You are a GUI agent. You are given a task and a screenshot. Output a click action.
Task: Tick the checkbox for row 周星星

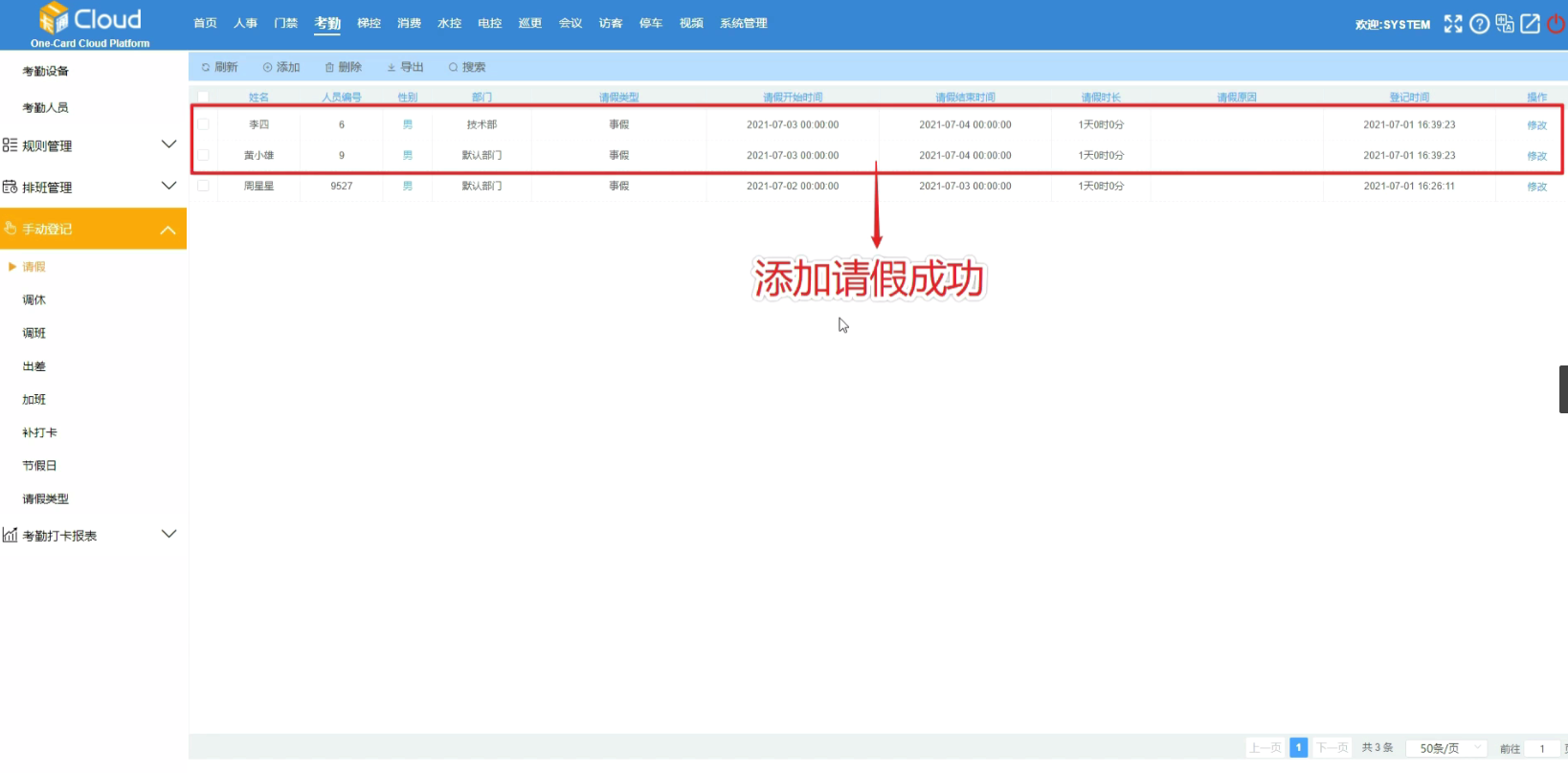[203, 186]
